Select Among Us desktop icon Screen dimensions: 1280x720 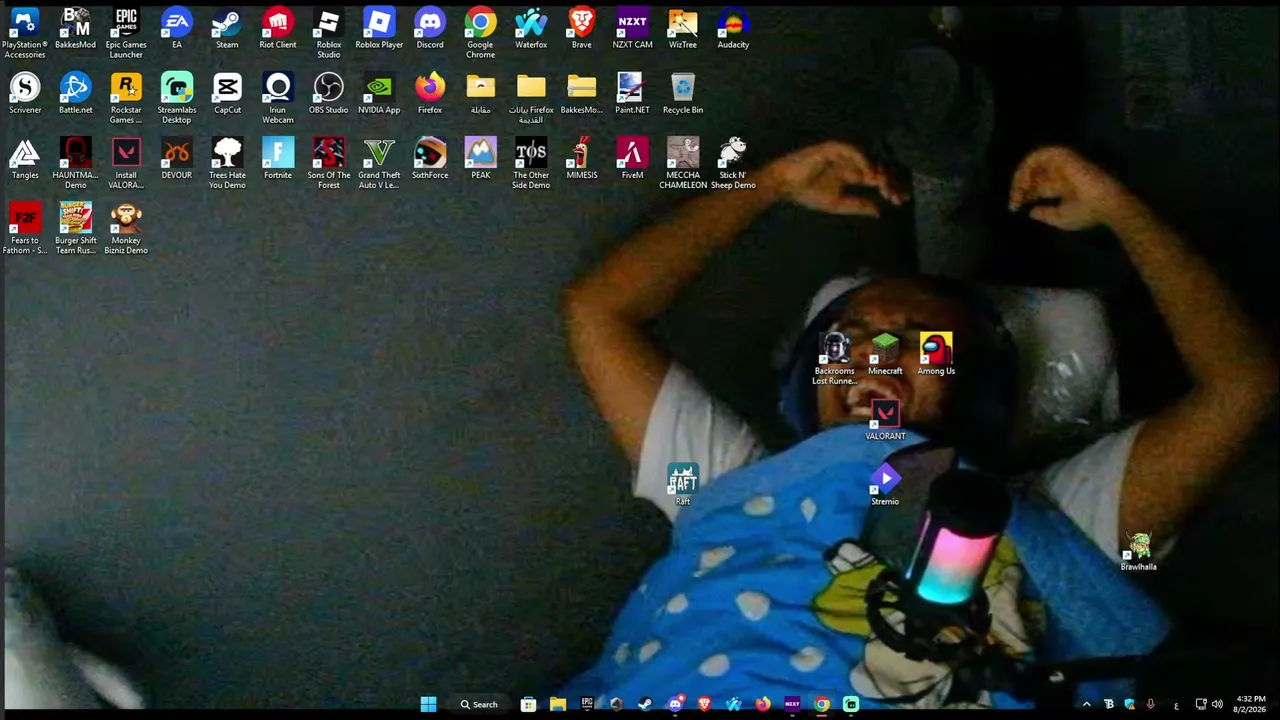coord(936,355)
